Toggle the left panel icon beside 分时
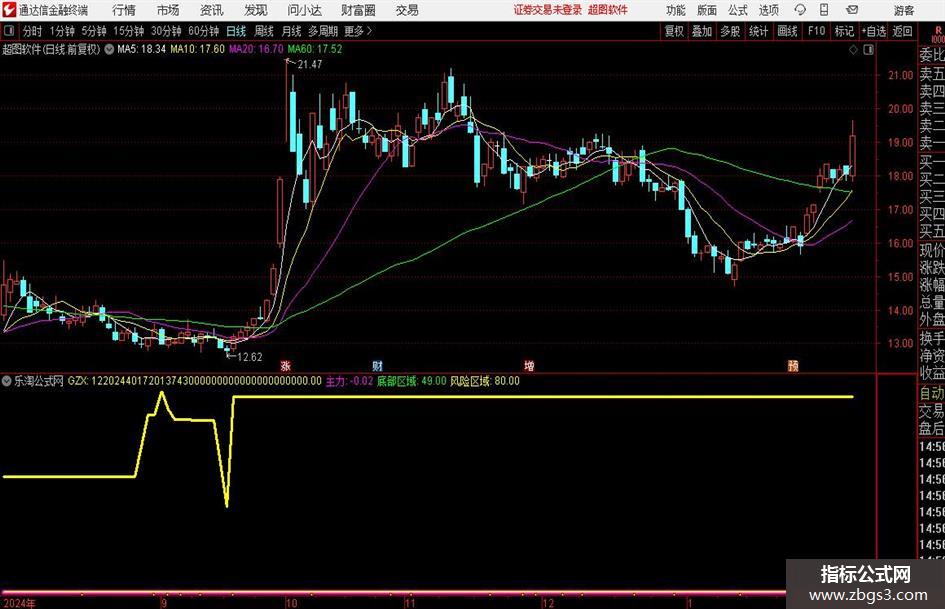 click(x=8, y=31)
